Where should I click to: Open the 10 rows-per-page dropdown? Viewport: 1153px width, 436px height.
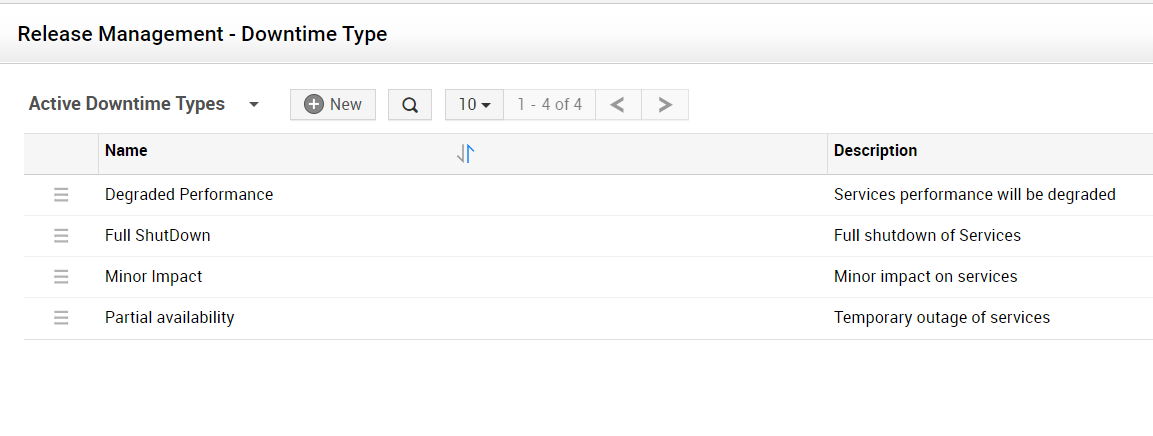pos(474,105)
